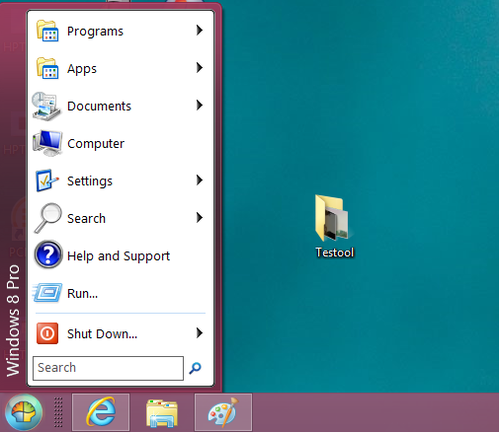500x433 pixels.
Task: Expand the Programs submenu arrow
Action: coord(199,30)
